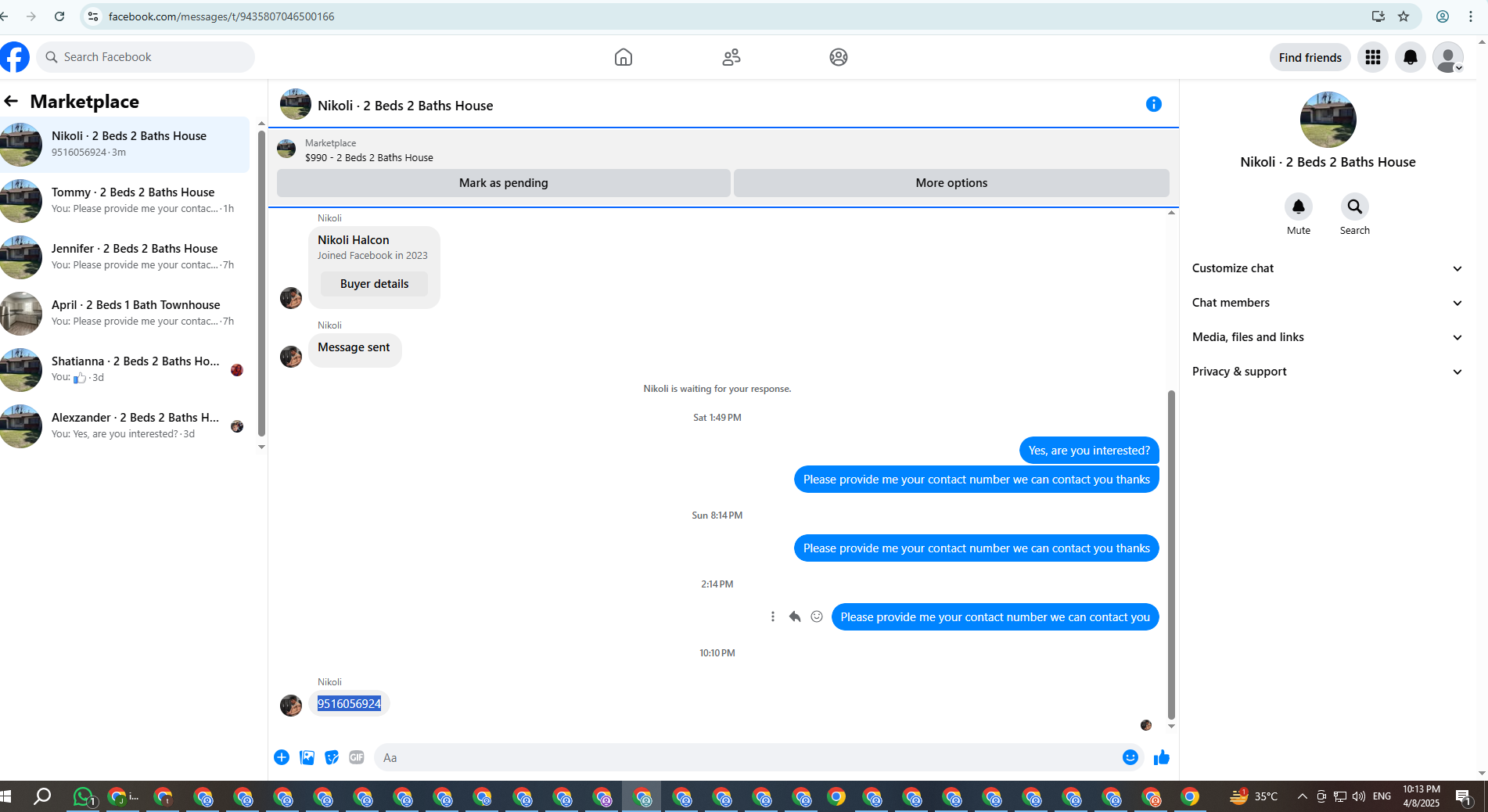Reply to message using the reply arrow

point(795,616)
